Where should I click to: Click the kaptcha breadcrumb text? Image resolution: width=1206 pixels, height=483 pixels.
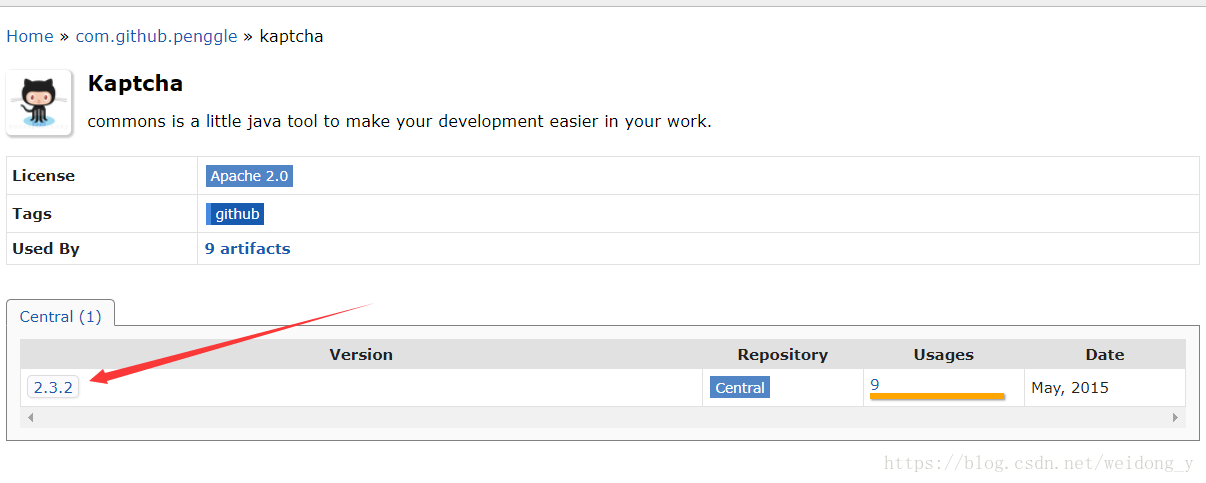[x=291, y=37]
